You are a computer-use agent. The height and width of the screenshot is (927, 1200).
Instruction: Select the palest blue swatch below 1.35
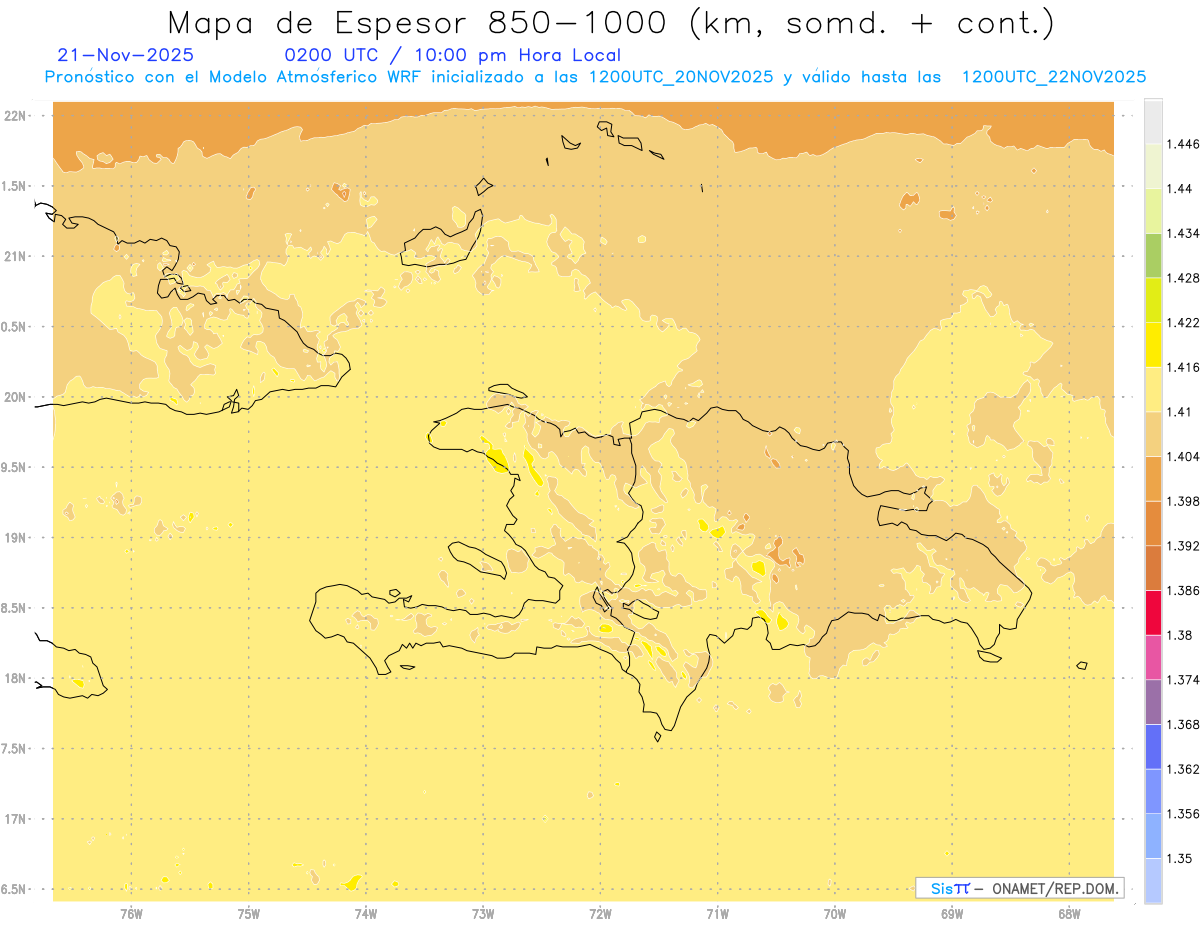pos(1153,880)
